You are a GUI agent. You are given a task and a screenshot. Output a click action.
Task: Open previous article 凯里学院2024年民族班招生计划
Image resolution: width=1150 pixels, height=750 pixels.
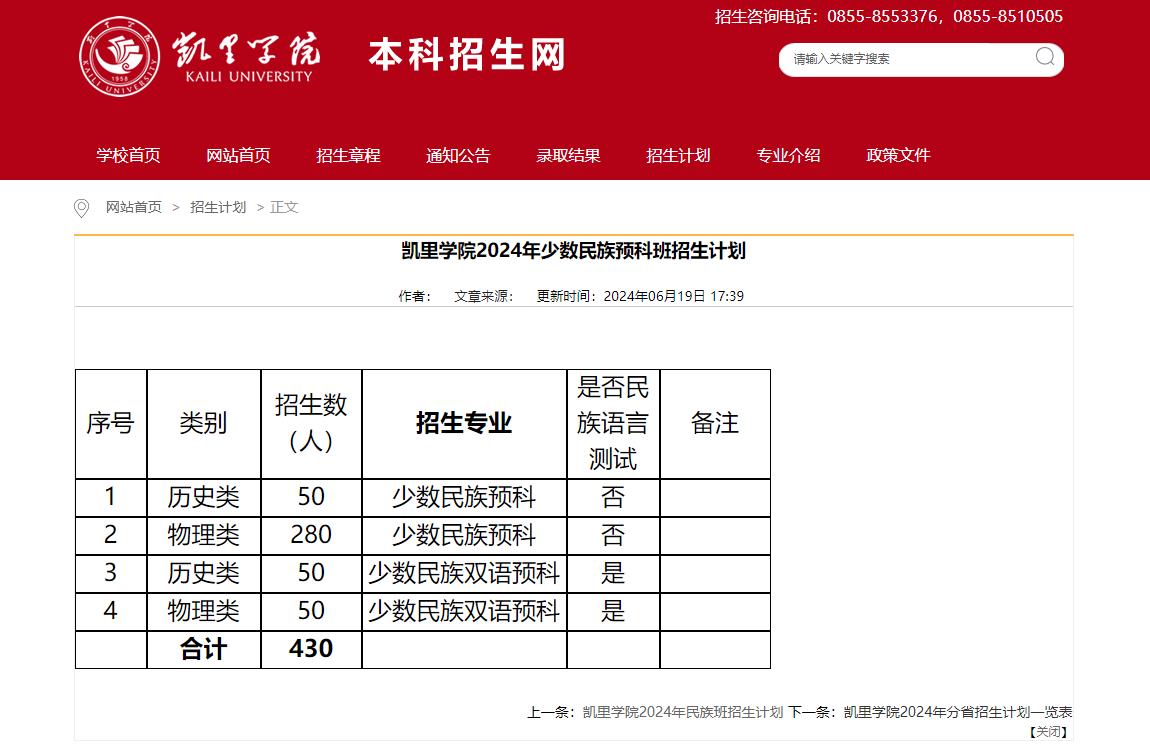[x=683, y=712]
